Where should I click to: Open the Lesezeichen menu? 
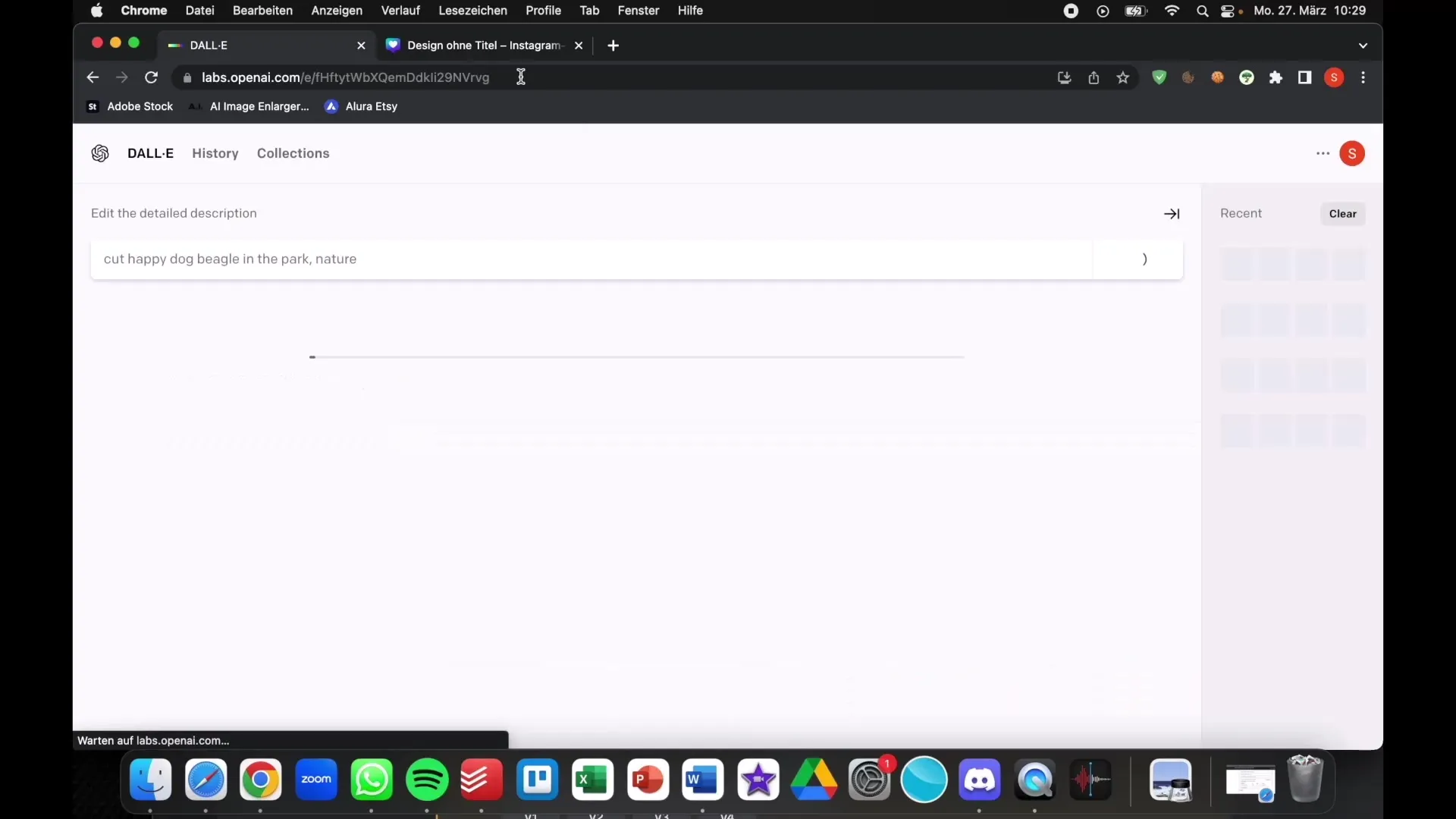472,11
